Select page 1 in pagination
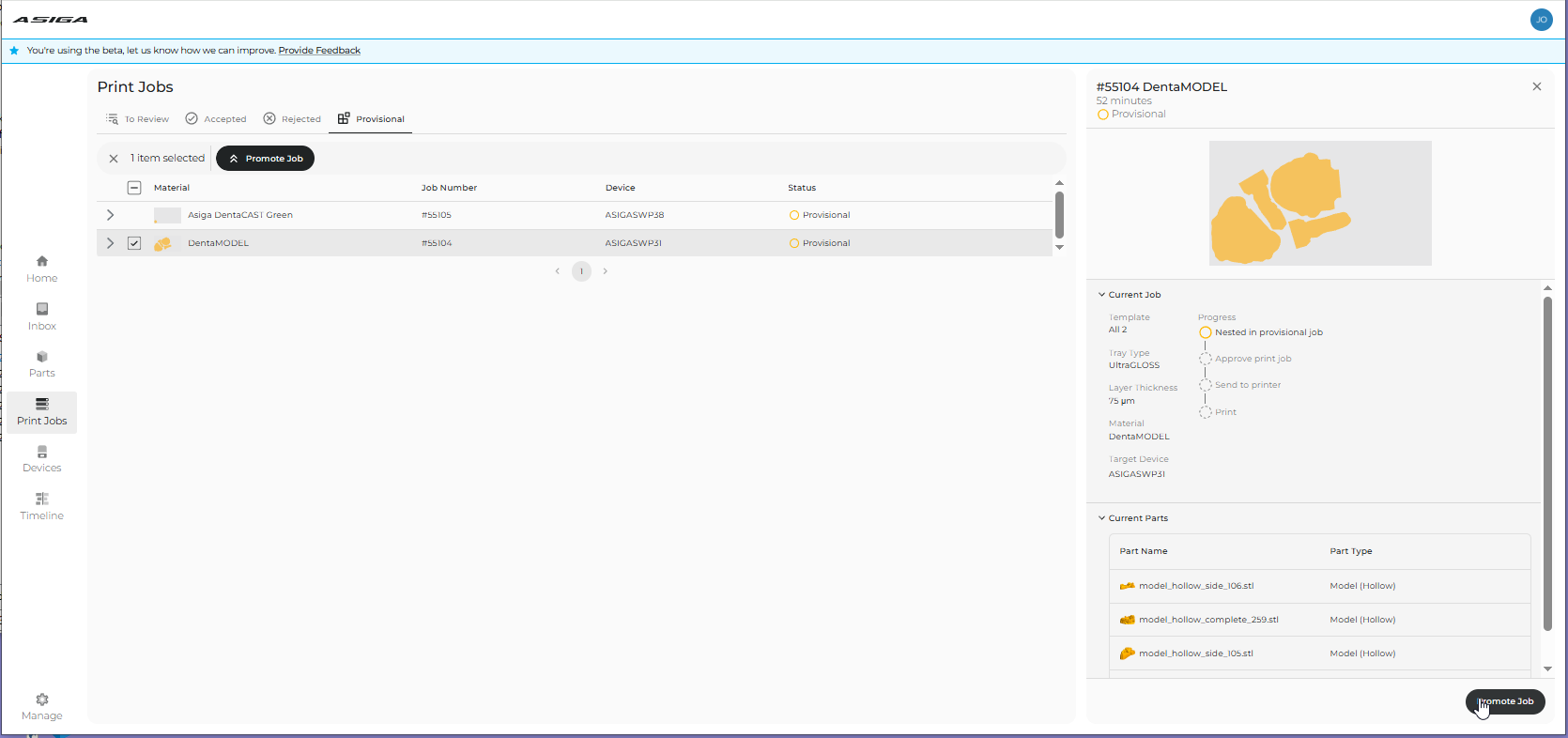Image resolution: width=1568 pixels, height=738 pixels. (582, 271)
